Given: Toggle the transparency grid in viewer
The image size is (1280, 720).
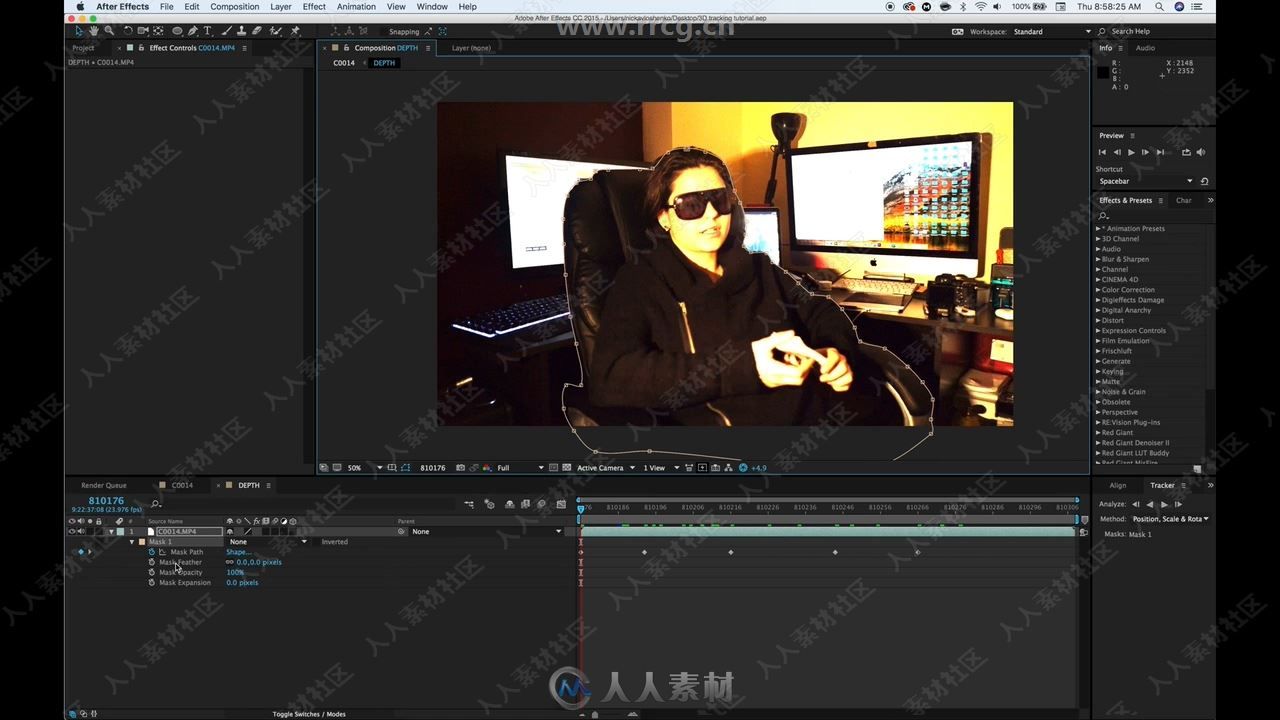Looking at the screenshot, I should pos(566,467).
